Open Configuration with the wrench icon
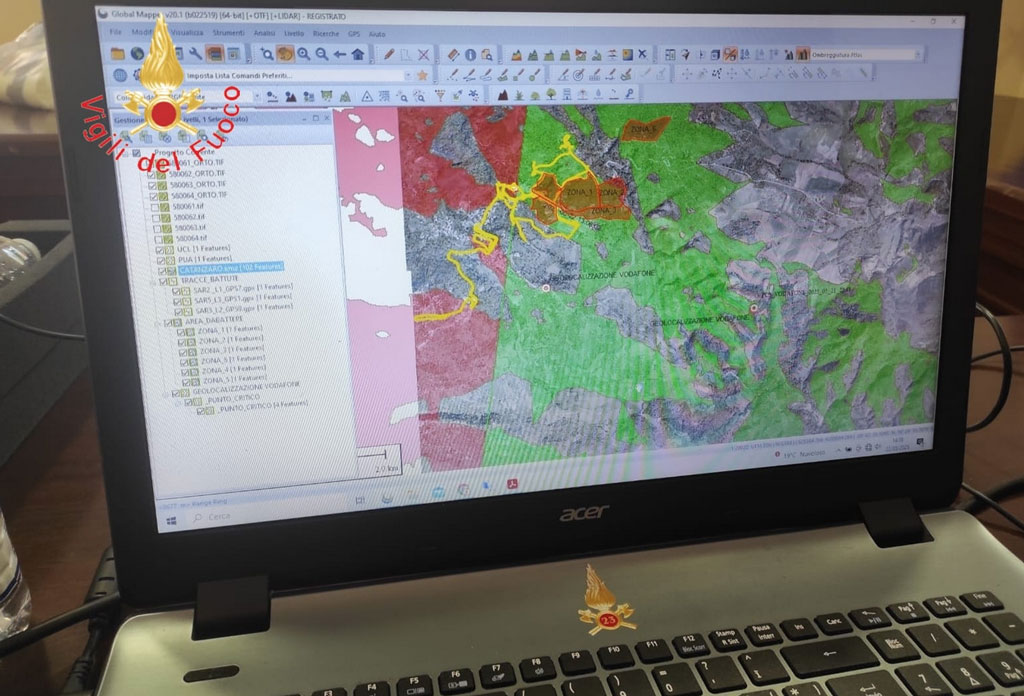Viewport: 1024px width, 696px height. (195, 54)
